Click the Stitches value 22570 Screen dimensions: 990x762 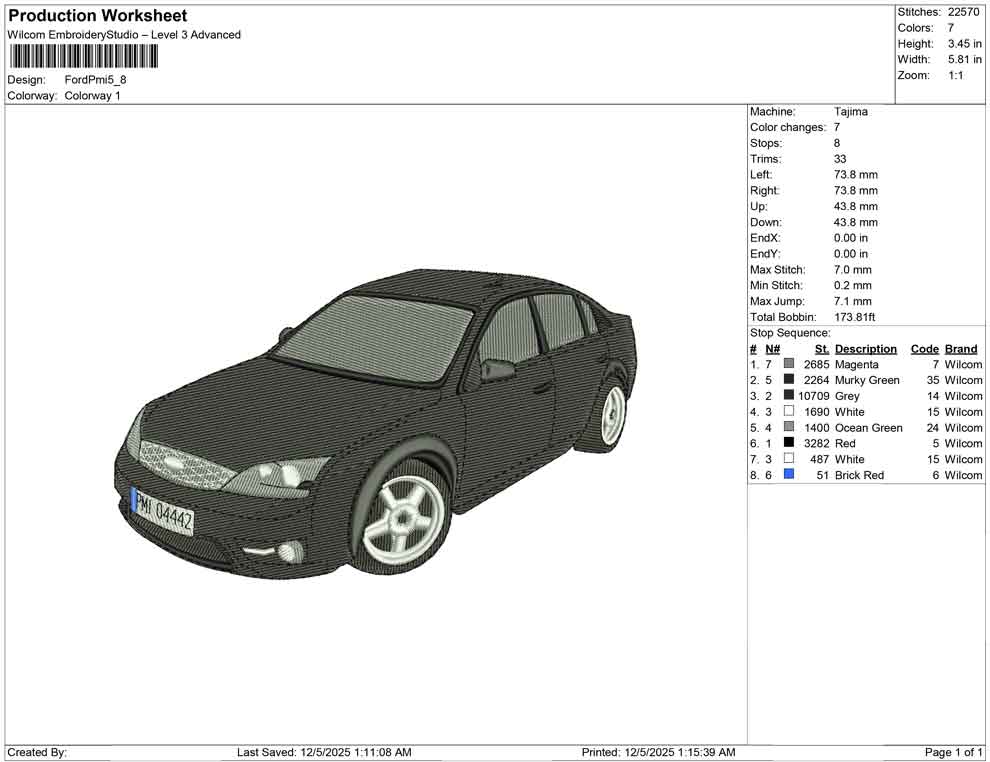[964, 12]
